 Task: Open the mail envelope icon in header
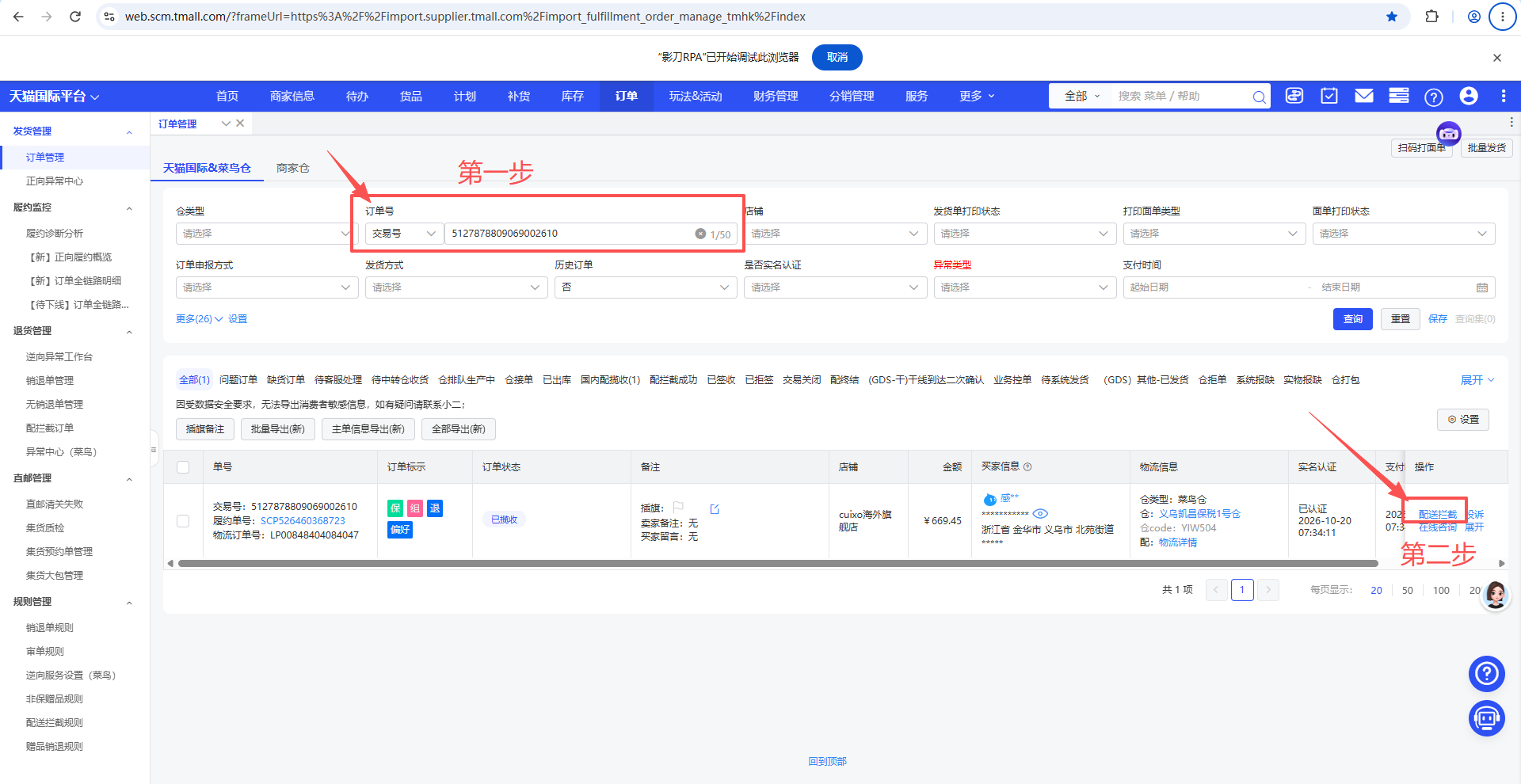pyautogui.click(x=1364, y=96)
